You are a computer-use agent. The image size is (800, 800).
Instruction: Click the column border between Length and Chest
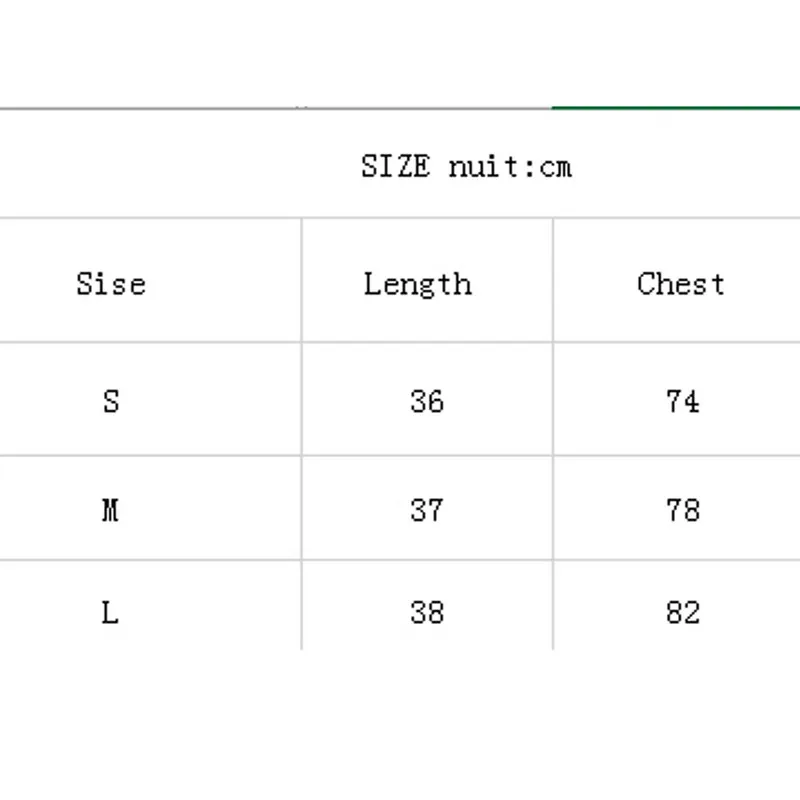553,434
